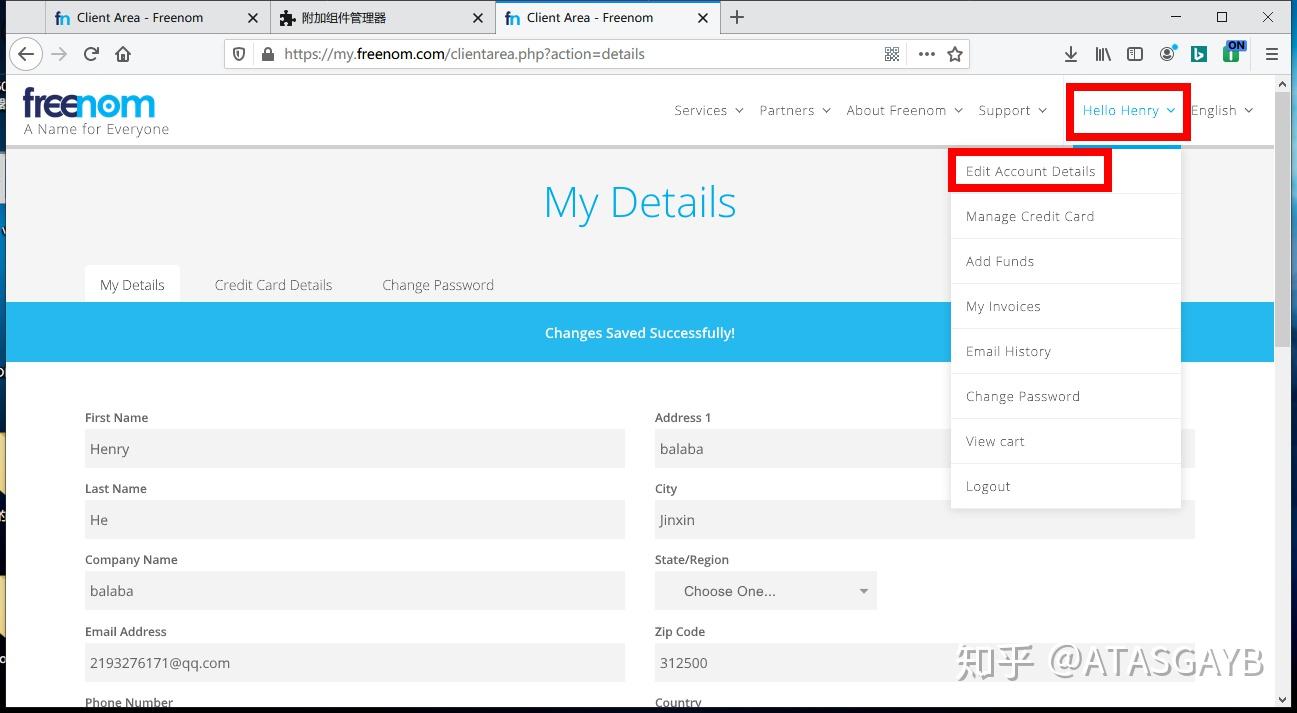Bookmark this page with the star icon
Image resolution: width=1297 pixels, height=713 pixels.
[x=955, y=54]
